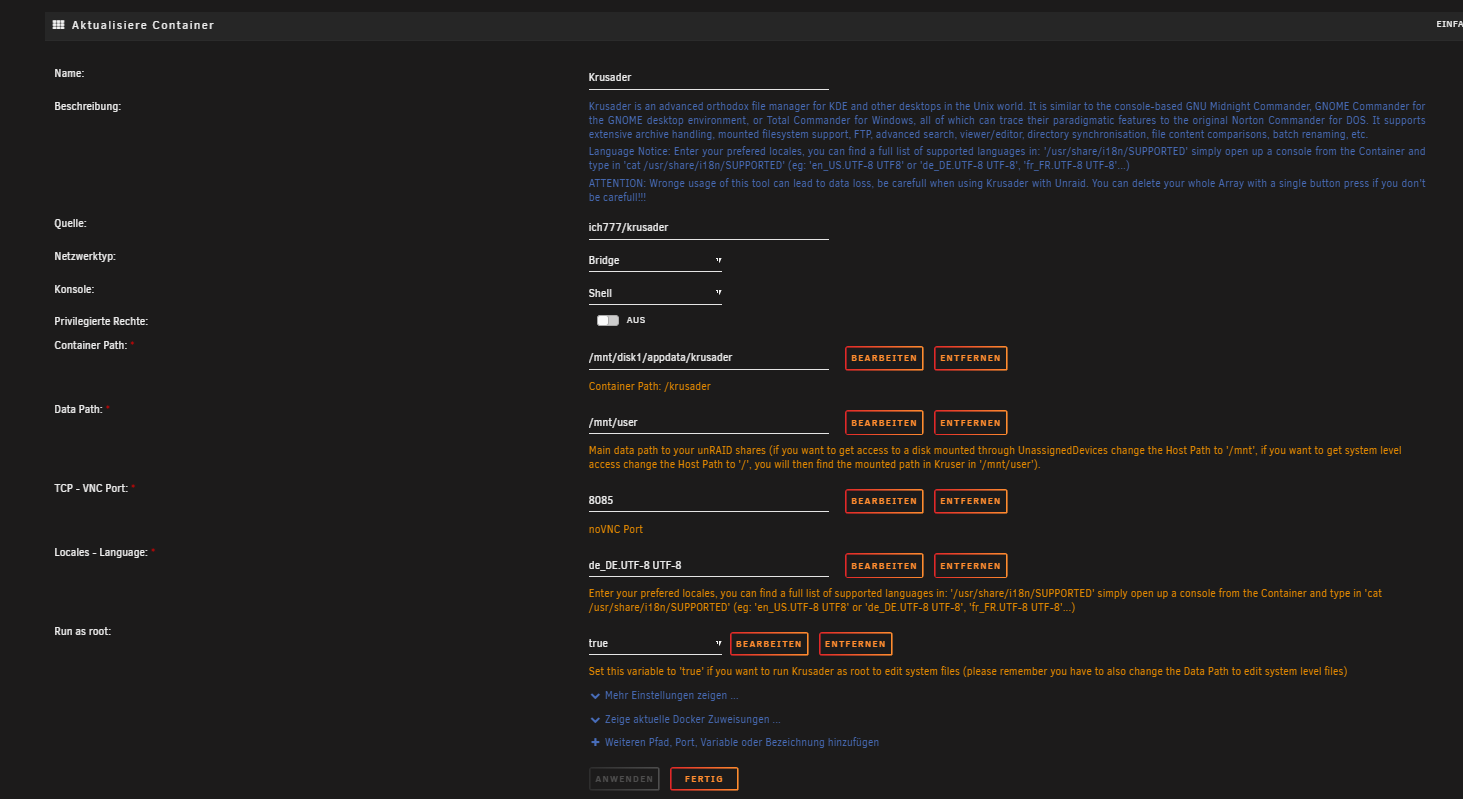Click Bearbeiten for Container Path
Screen dimensions: 1463x799
click(x=884, y=358)
